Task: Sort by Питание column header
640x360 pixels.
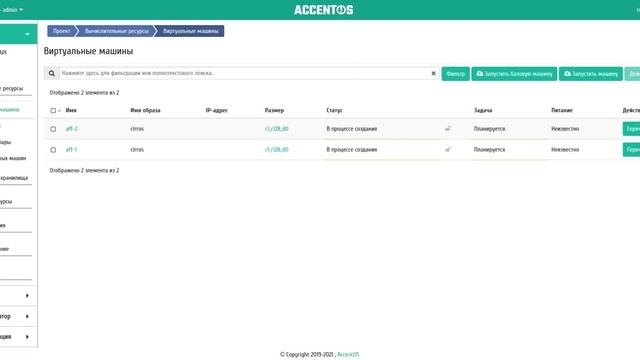Action: click(562, 110)
